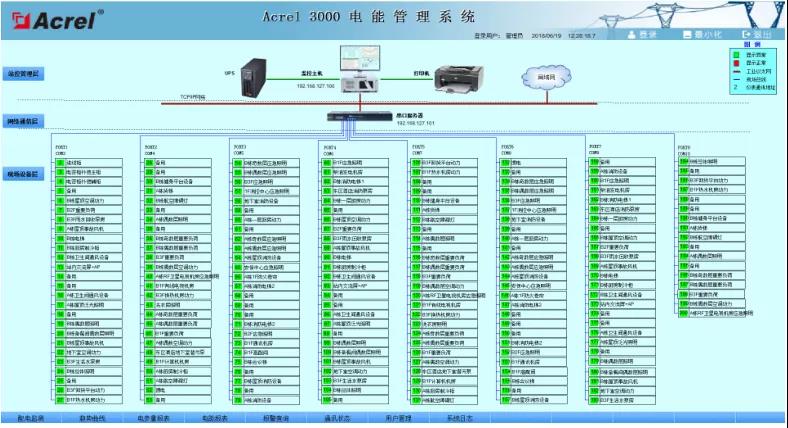Select the 进线柜 device row under PORT1
This screenshot has width=788, height=428.
[x=89, y=163]
